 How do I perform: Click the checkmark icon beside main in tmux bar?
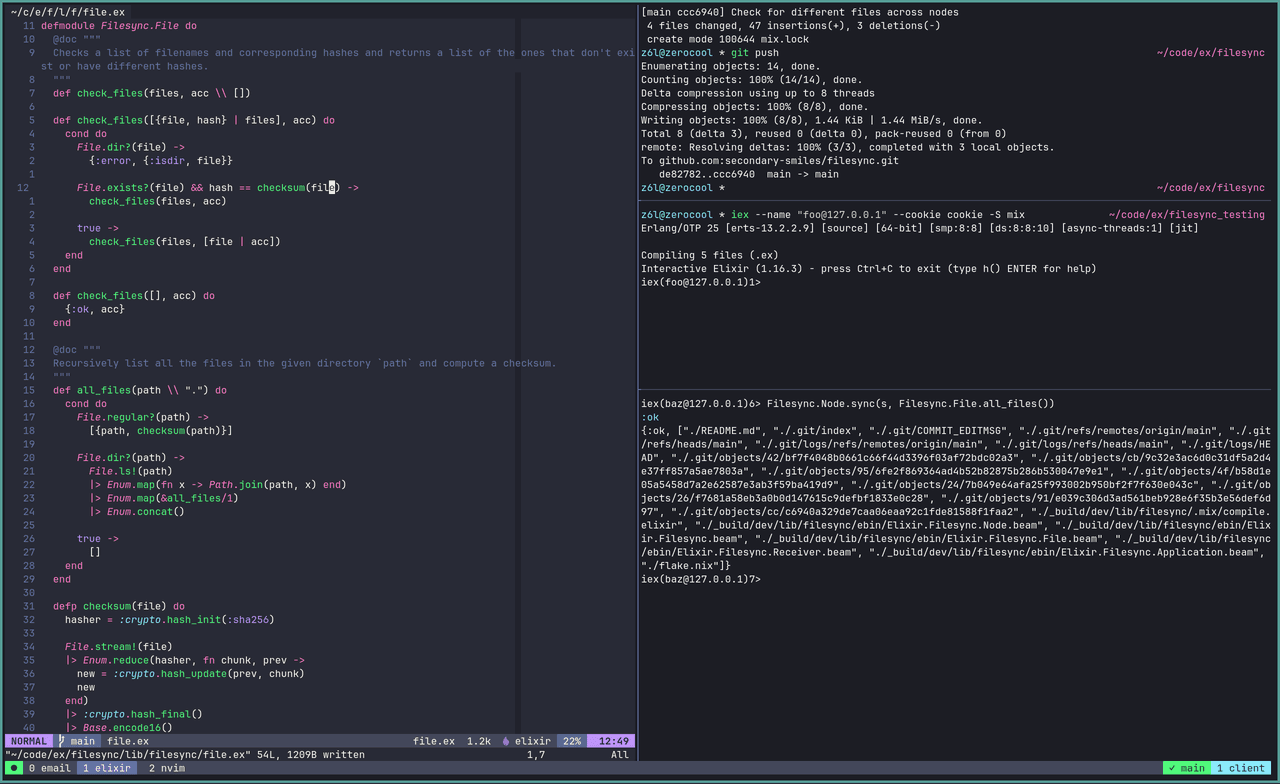tap(1170, 768)
